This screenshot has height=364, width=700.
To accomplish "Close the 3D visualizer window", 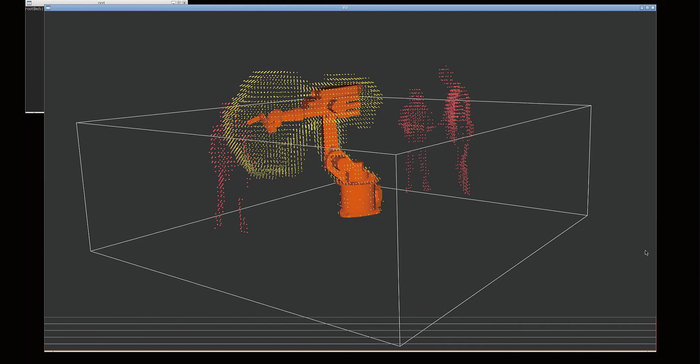I will coord(653,8).
